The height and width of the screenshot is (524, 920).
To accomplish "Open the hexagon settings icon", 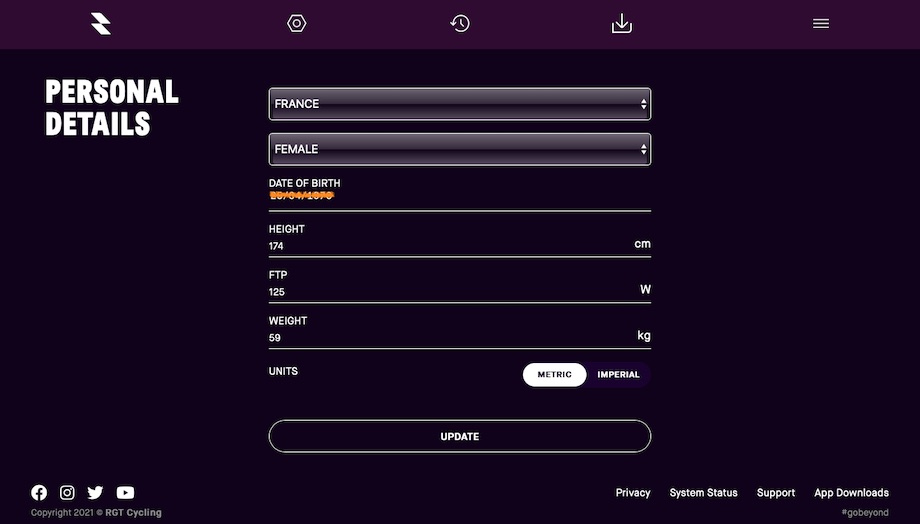I will click(296, 23).
